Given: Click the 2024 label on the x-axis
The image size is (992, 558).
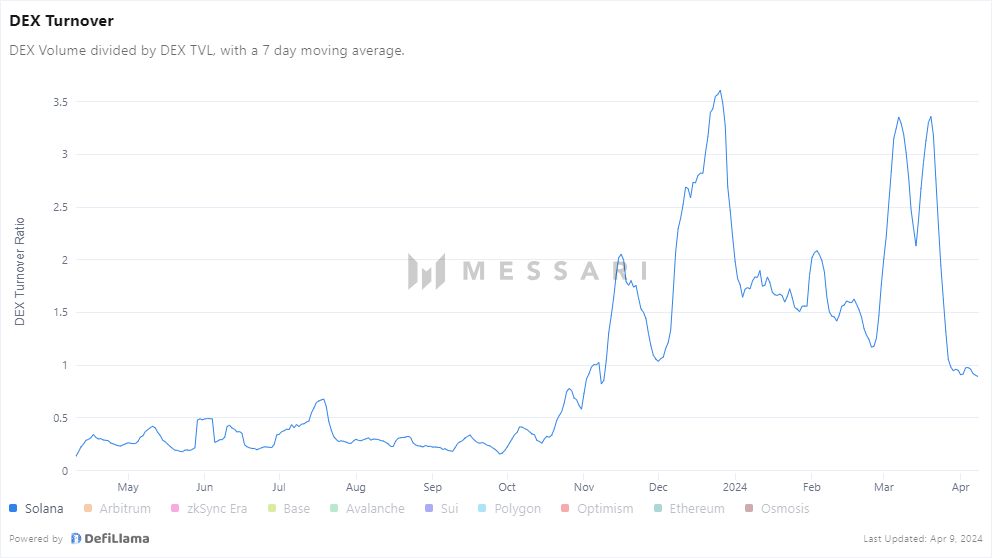Looking at the screenshot, I should (735, 488).
